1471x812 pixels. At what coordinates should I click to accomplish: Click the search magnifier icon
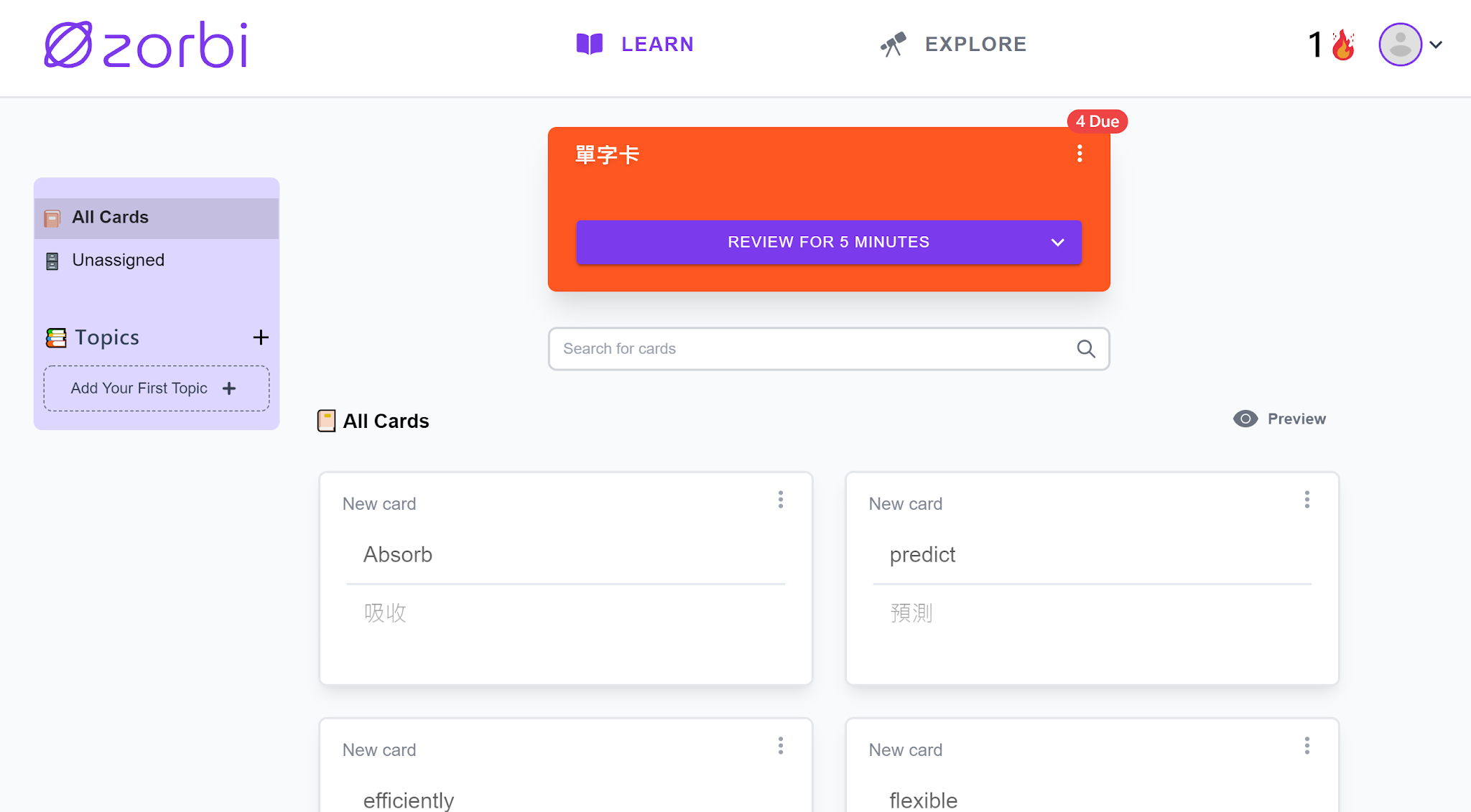[1086, 349]
